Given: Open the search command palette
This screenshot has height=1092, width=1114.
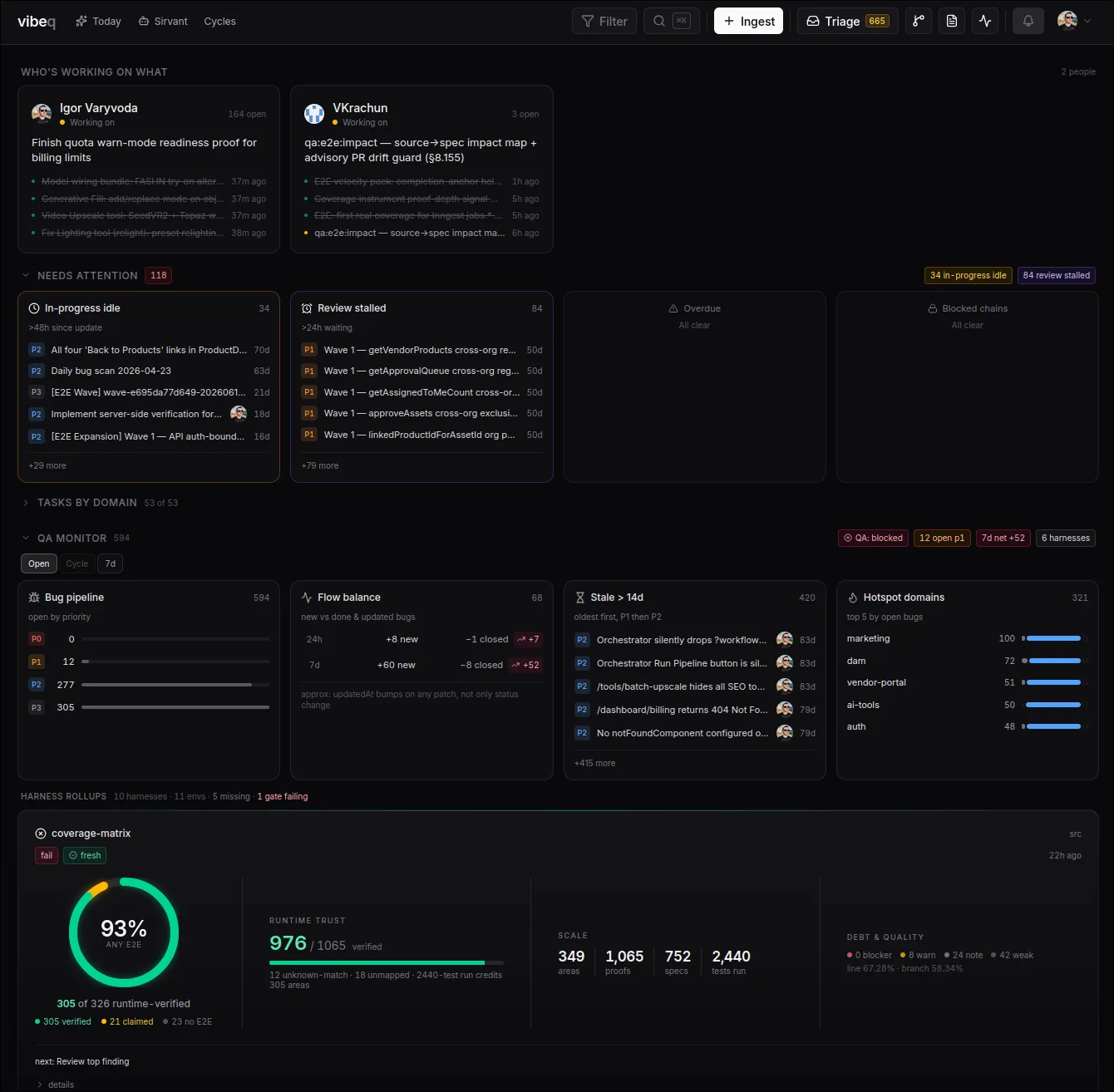Looking at the screenshot, I should [x=671, y=21].
